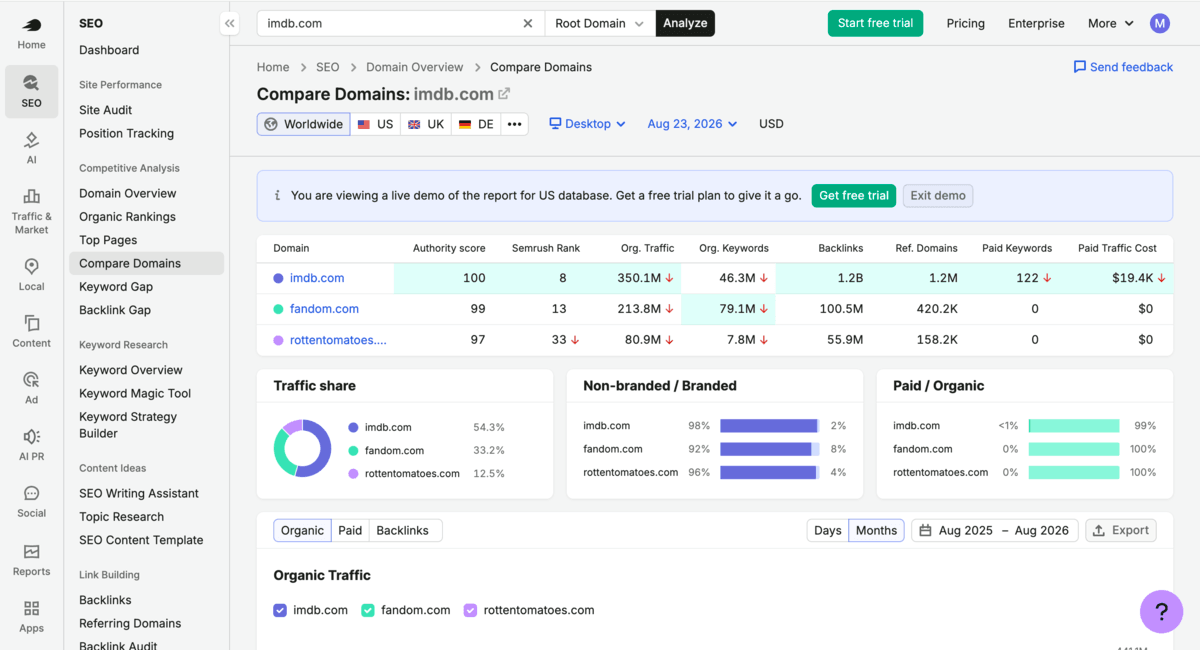This screenshot has height=650, width=1200.
Task: Select the Organic tab
Action: 302,530
